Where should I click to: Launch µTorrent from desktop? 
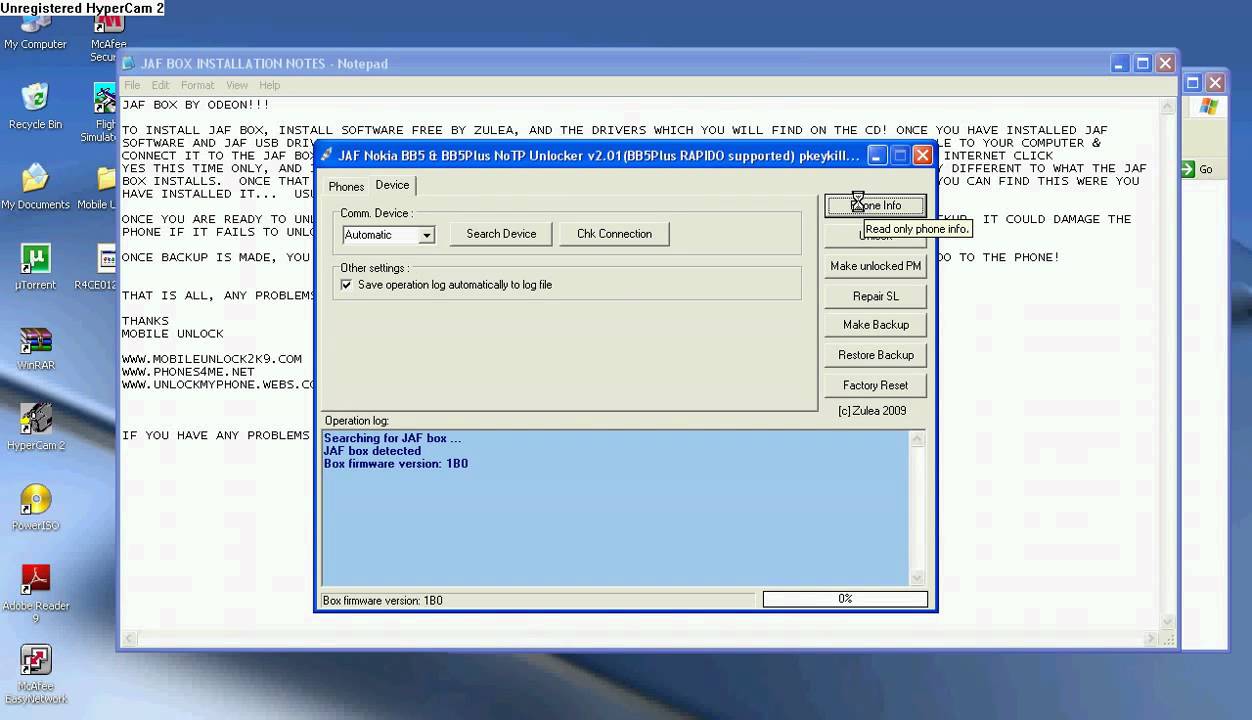35,266
